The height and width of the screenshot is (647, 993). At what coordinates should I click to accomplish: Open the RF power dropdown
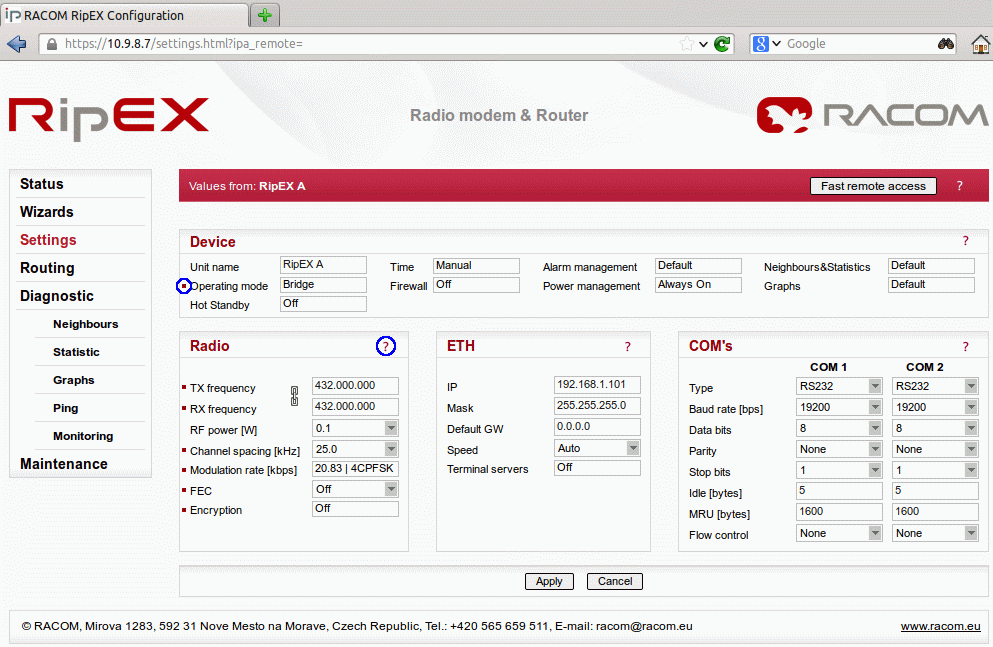tap(391, 429)
